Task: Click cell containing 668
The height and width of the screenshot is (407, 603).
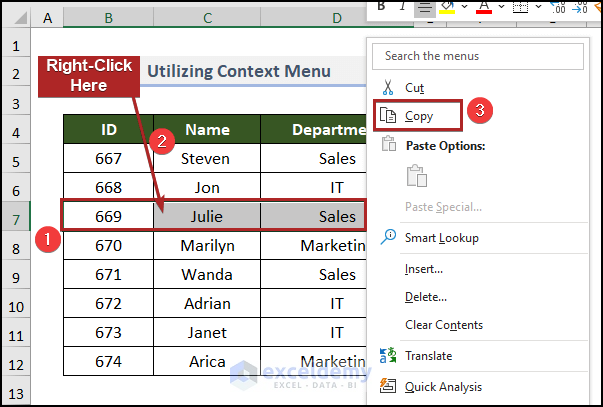Action: point(108,187)
